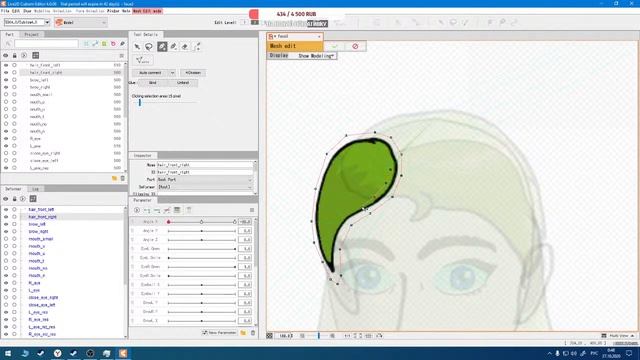The width and height of the screenshot is (640, 360).
Task: Select the eraser tool in Tool Details
Action: point(185,47)
